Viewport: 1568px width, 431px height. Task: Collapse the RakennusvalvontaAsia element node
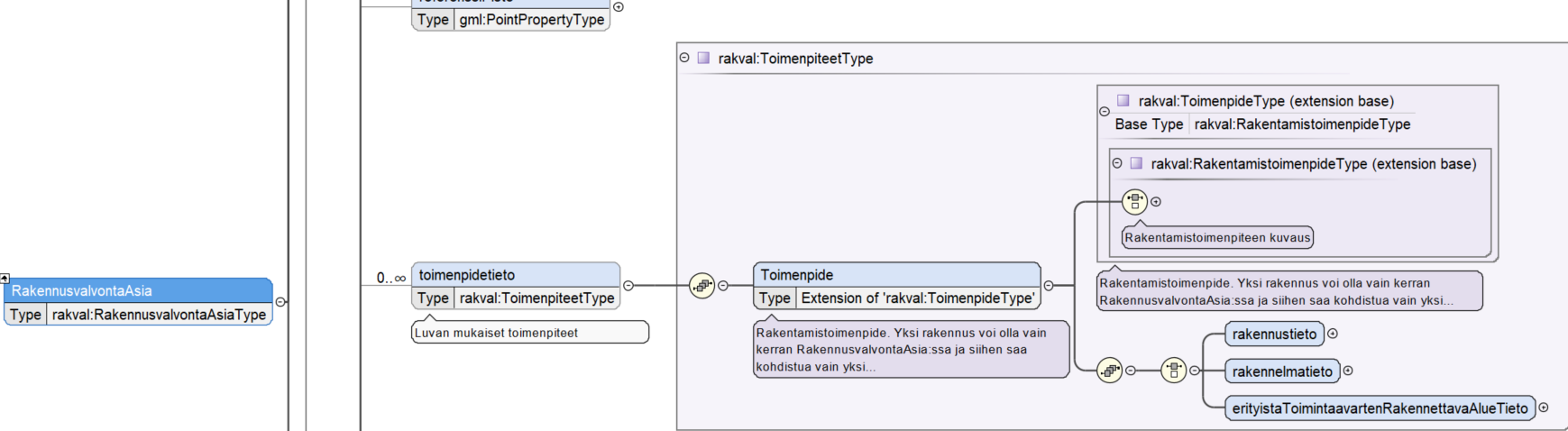point(280,302)
